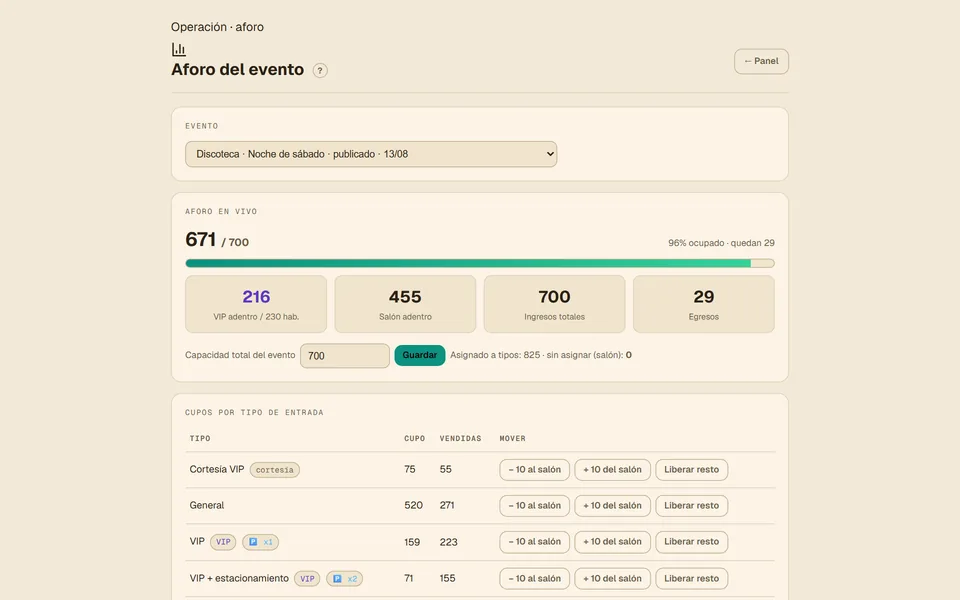Go back with the Panel button
Screen dimensions: 960x600
click(x=761, y=61)
